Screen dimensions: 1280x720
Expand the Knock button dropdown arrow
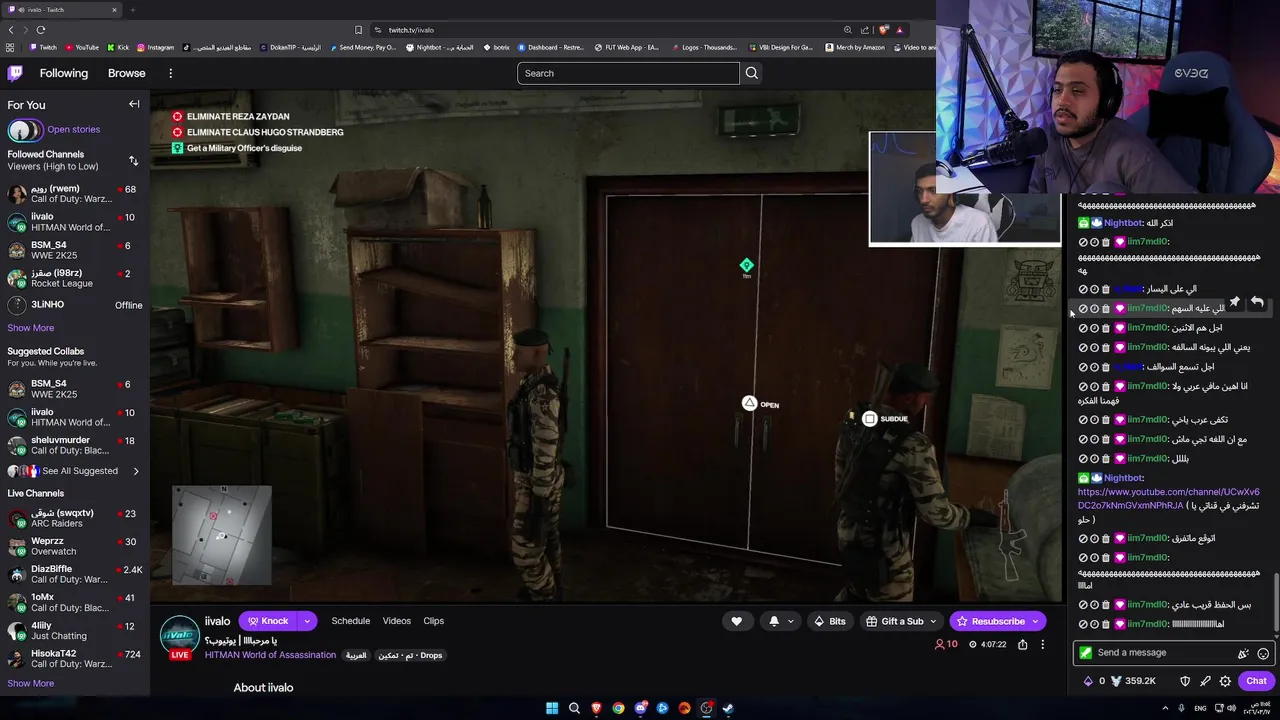pos(307,621)
